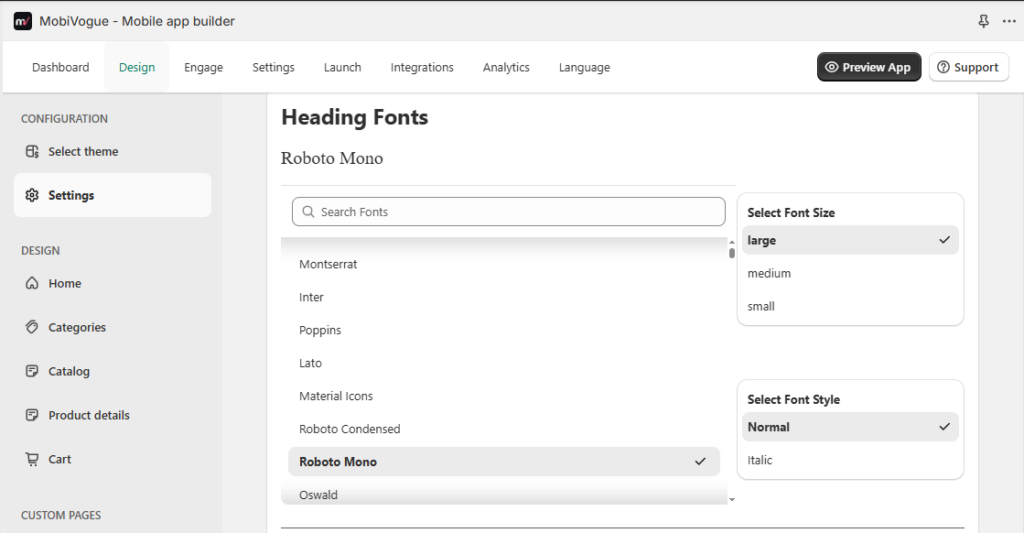
Task: Click the question mark icon on Support
Action: (943, 67)
